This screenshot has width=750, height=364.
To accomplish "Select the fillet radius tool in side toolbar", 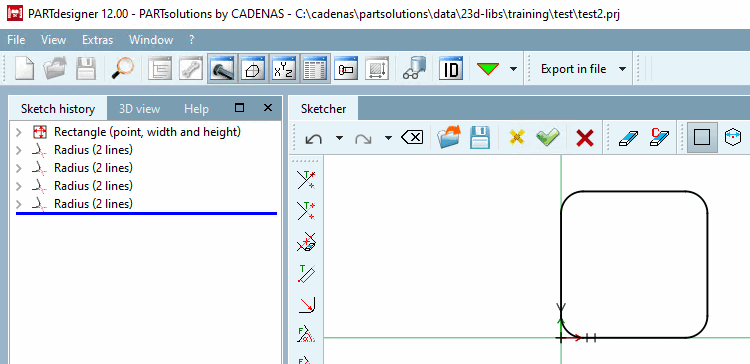I will click(x=306, y=304).
